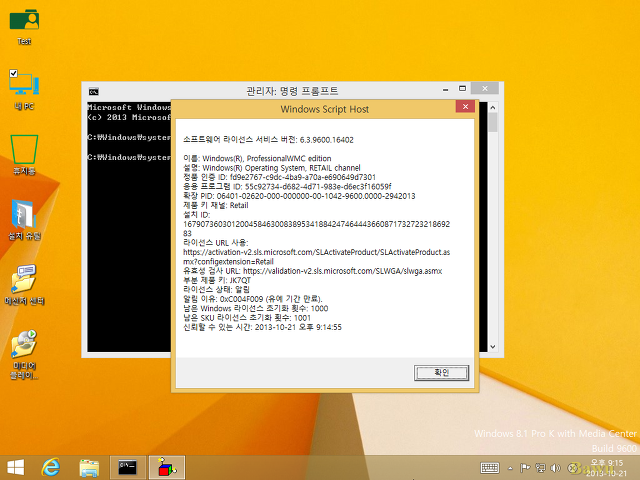640x480 pixels.
Task: Click the Command Prompt system menu icon
Action: (x=93, y=91)
